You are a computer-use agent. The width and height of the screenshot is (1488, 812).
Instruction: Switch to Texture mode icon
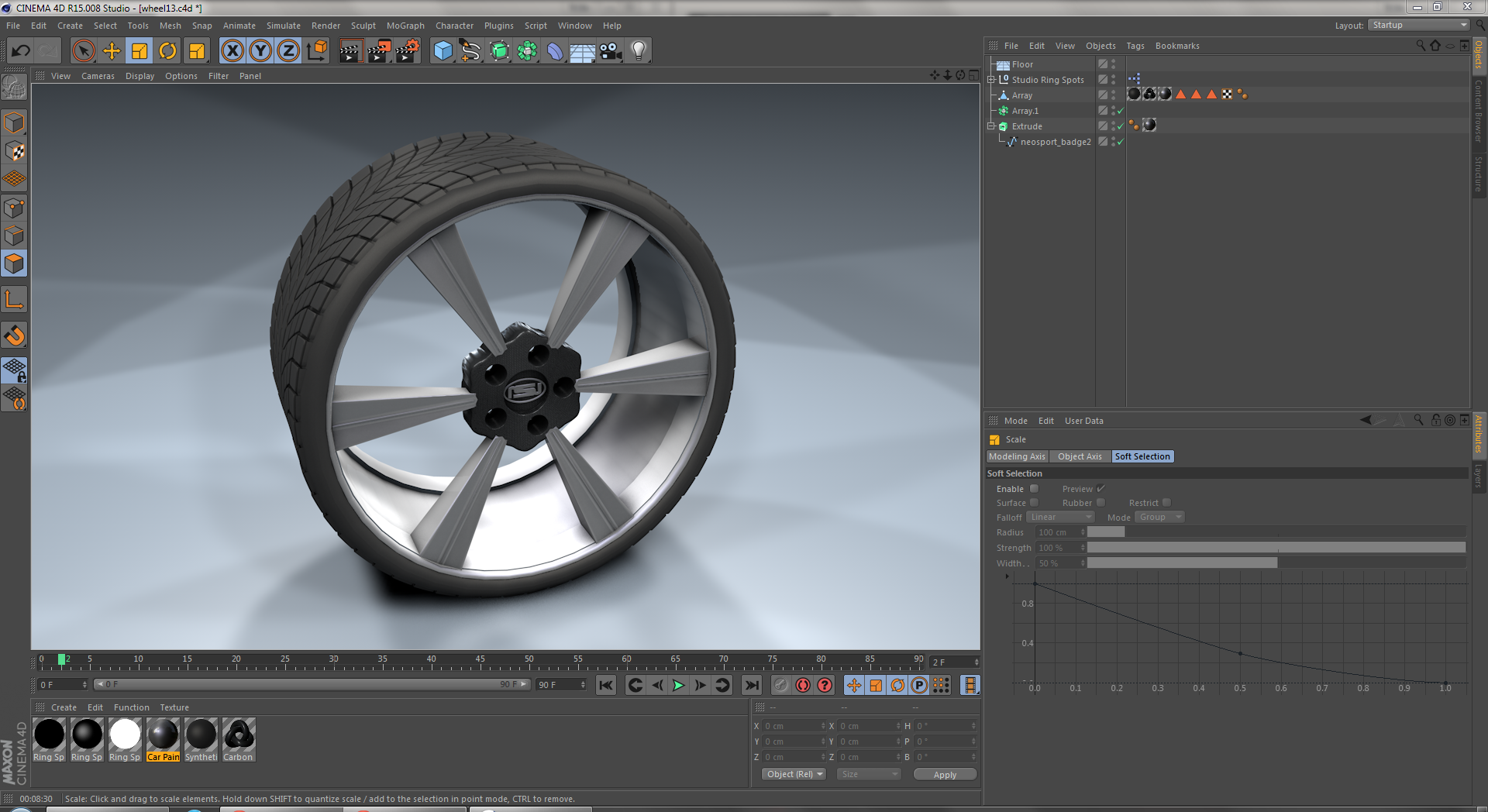tap(14, 151)
